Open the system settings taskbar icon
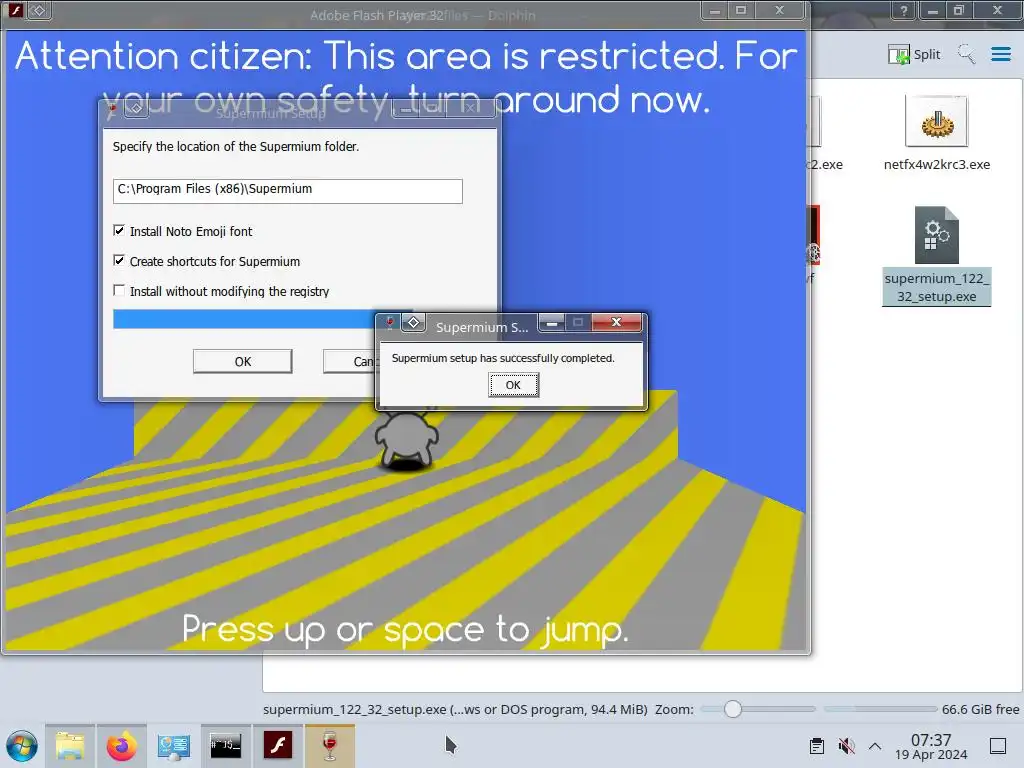The height and width of the screenshot is (768, 1024). click(174, 746)
